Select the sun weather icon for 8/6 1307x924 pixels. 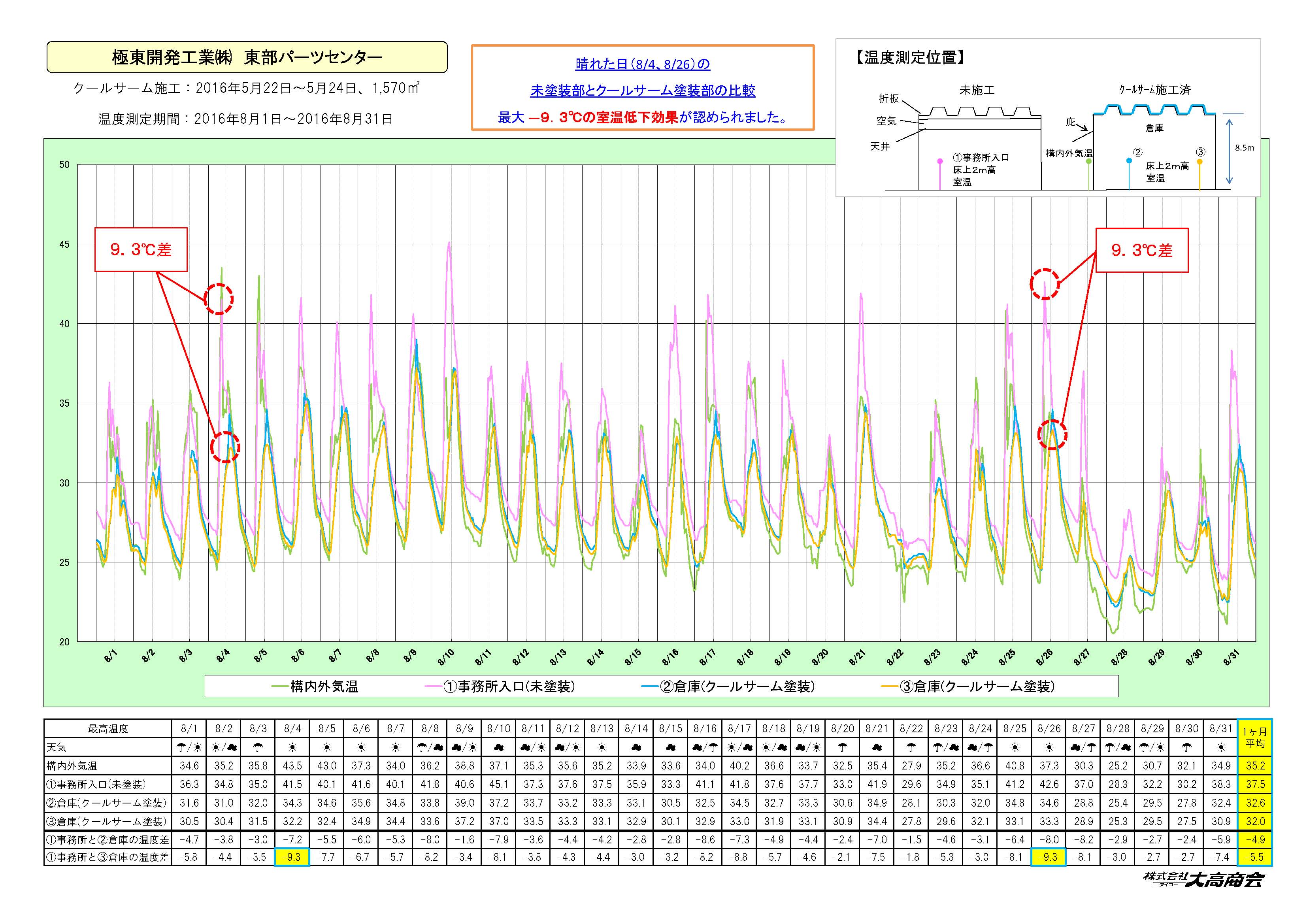[361, 747]
